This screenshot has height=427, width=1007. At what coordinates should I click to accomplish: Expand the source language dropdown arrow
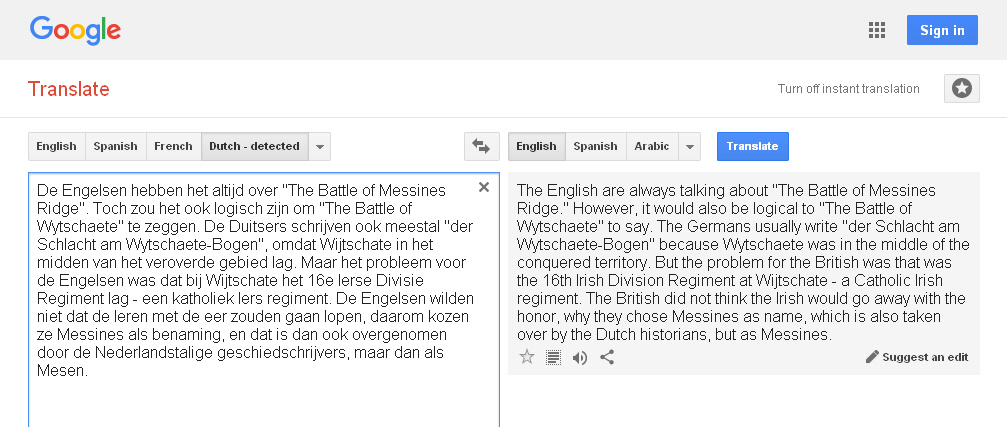click(320, 146)
